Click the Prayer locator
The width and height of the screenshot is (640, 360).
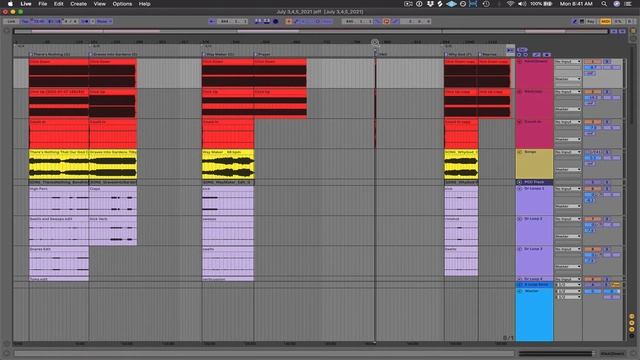point(262,54)
